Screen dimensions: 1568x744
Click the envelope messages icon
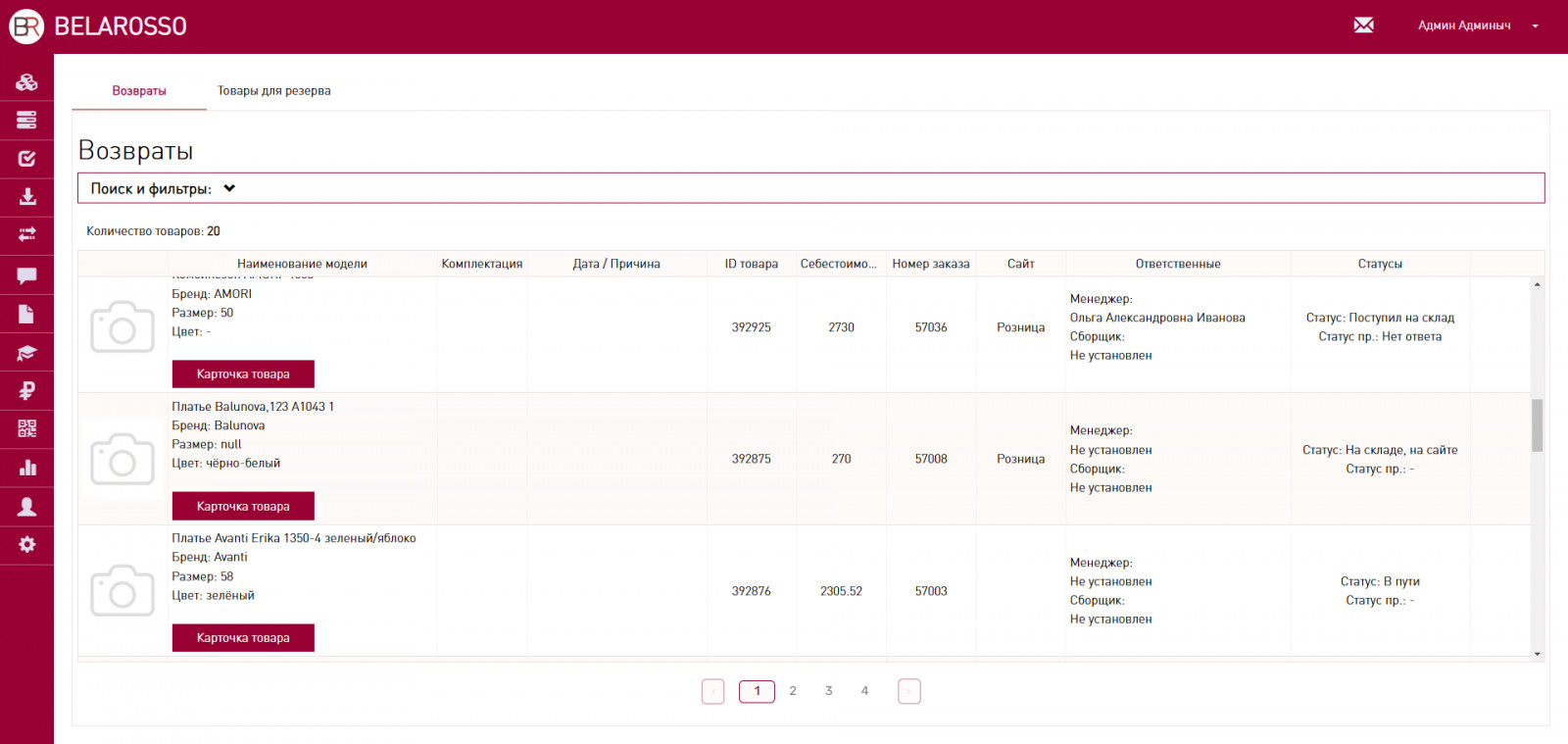1363,25
